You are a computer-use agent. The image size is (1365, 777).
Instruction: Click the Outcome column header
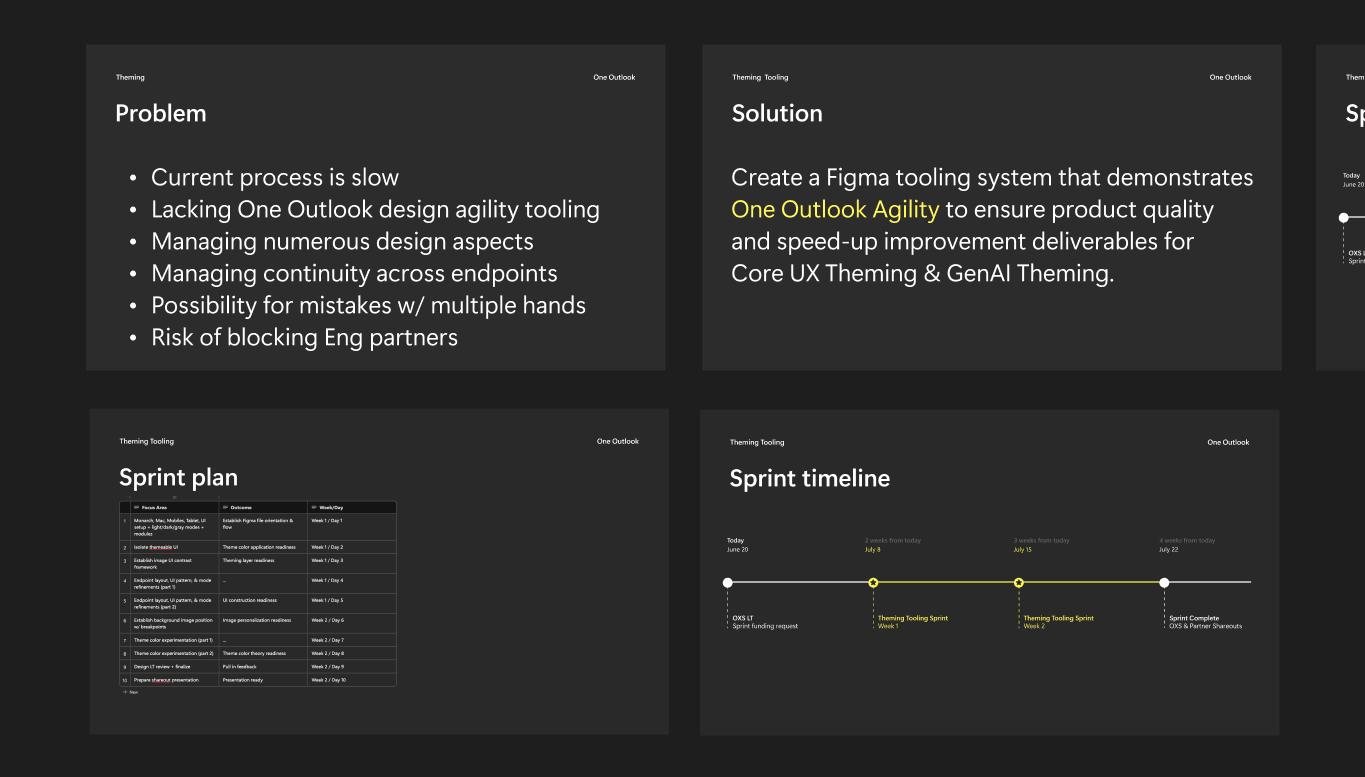click(x=263, y=508)
